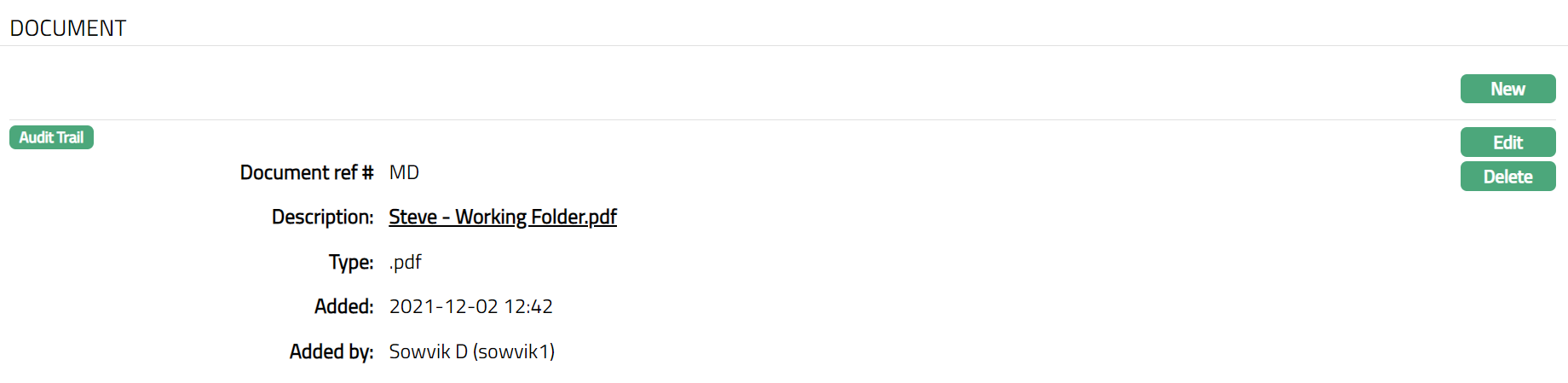Select the .pdf type value
Viewport: 1568px width, 383px height.
(406, 262)
